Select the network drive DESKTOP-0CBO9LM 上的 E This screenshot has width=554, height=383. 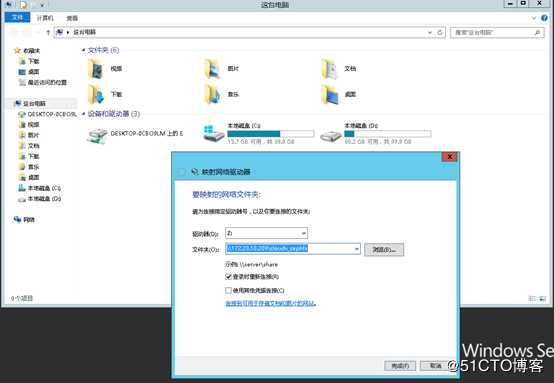pos(135,136)
